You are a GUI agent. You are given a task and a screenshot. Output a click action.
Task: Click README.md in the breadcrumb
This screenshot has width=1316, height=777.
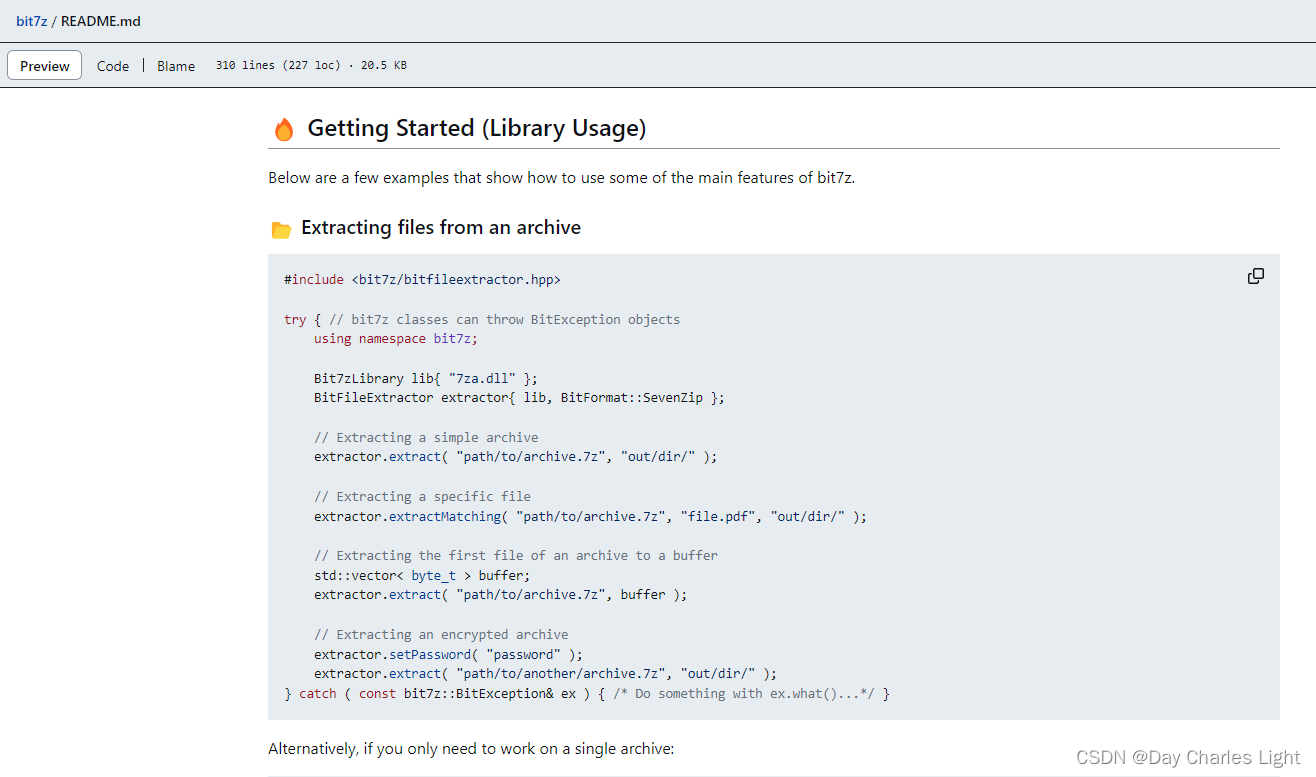(x=100, y=21)
